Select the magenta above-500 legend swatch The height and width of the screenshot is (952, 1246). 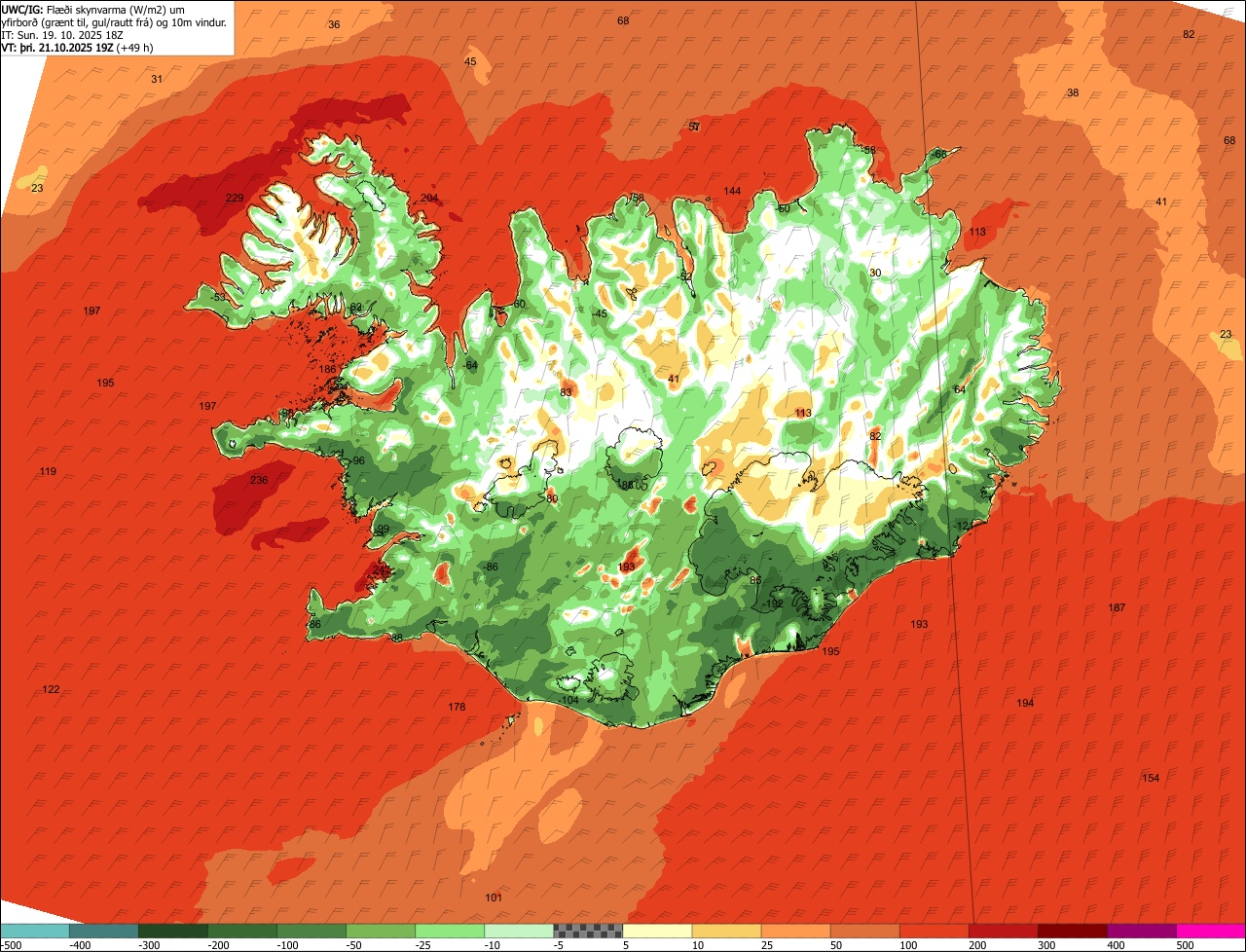1211,931
